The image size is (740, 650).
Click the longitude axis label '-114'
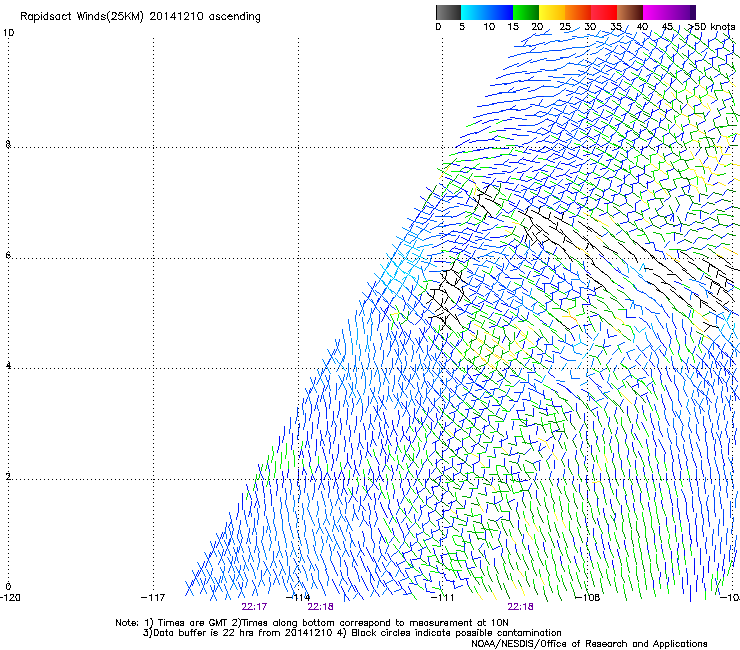298,598
